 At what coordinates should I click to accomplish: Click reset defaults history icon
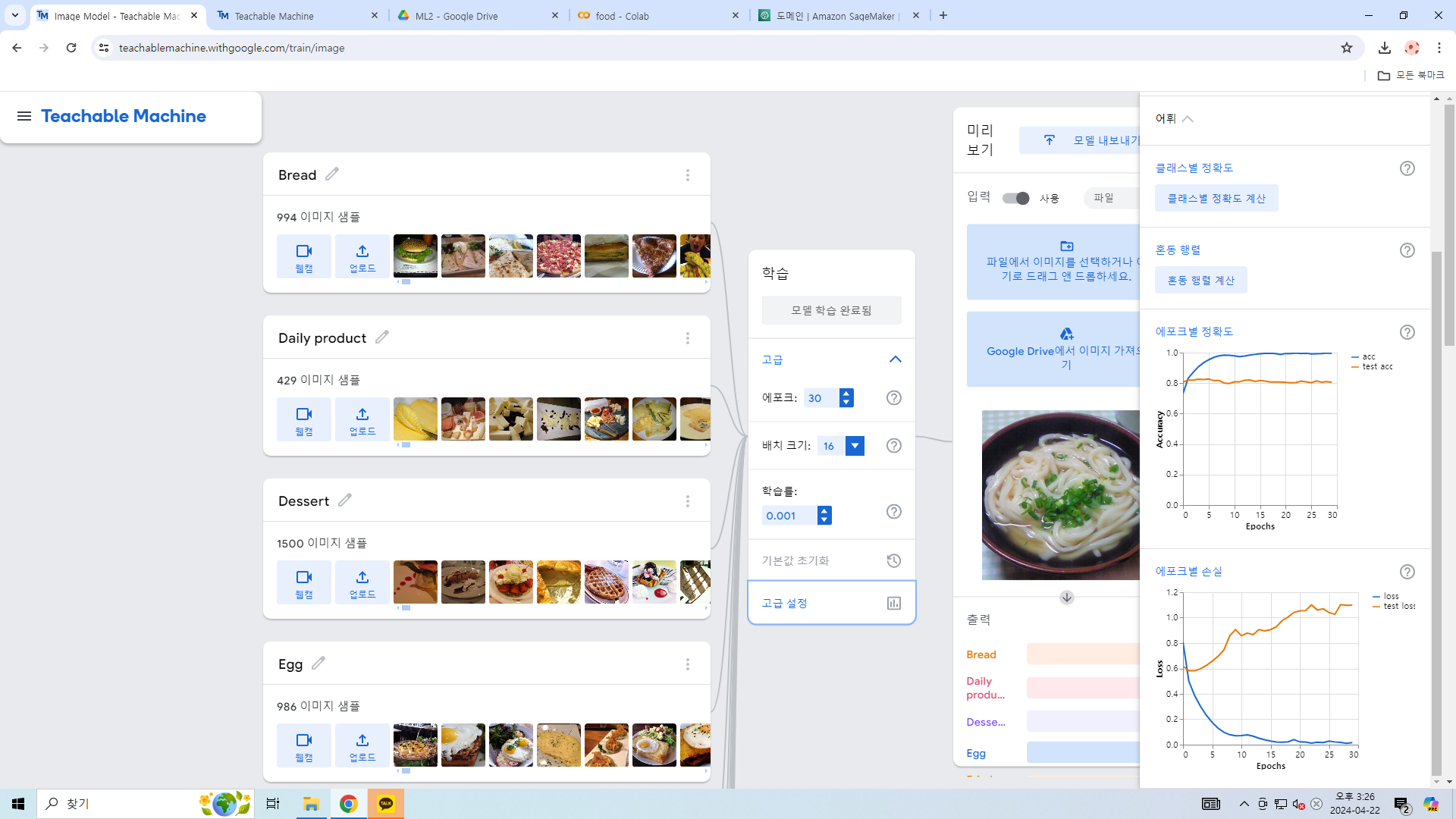click(x=894, y=560)
